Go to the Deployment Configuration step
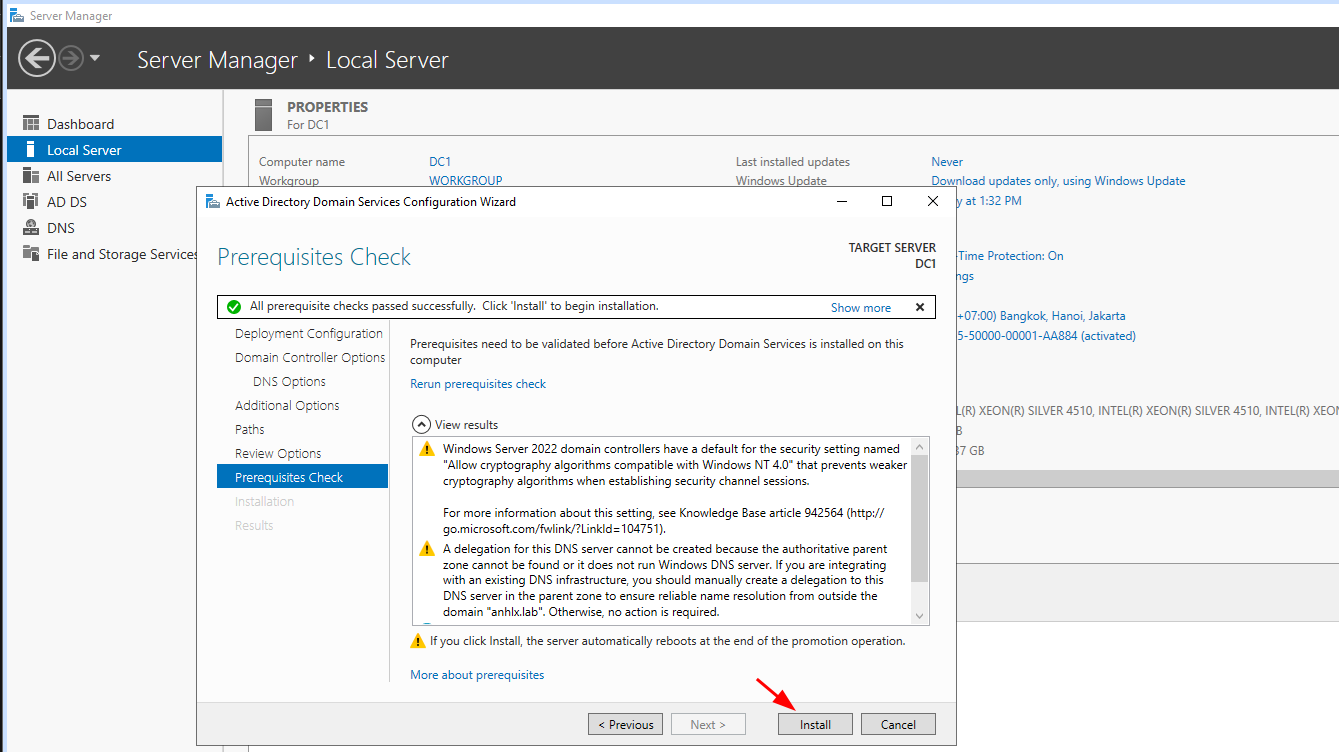The height and width of the screenshot is (752, 1339). (308, 334)
